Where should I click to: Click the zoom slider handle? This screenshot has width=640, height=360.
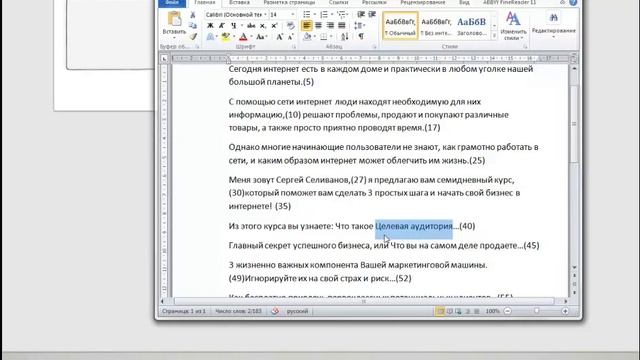click(x=536, y=311)
